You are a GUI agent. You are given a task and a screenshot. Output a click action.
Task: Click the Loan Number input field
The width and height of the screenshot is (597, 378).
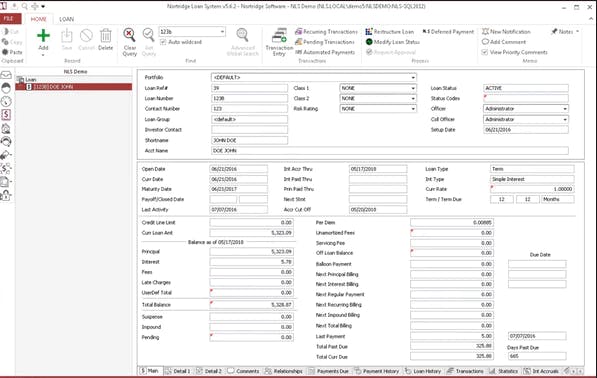tap(249, 98)
